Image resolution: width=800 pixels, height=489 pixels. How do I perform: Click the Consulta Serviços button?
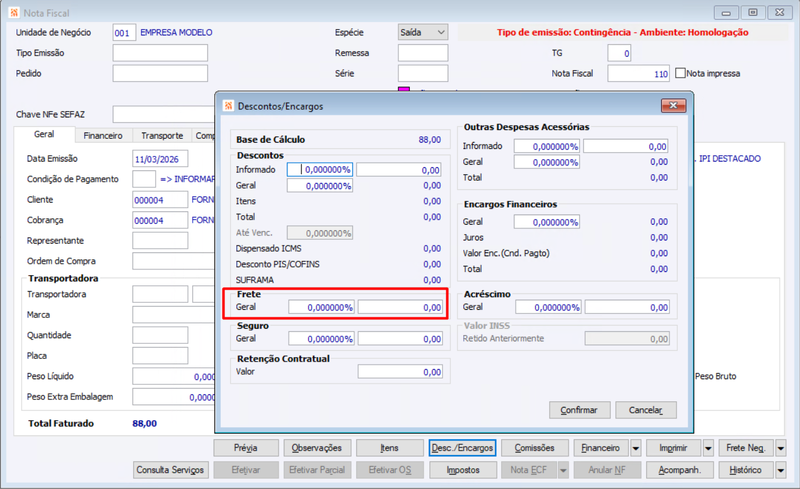[x=170, y=470]
